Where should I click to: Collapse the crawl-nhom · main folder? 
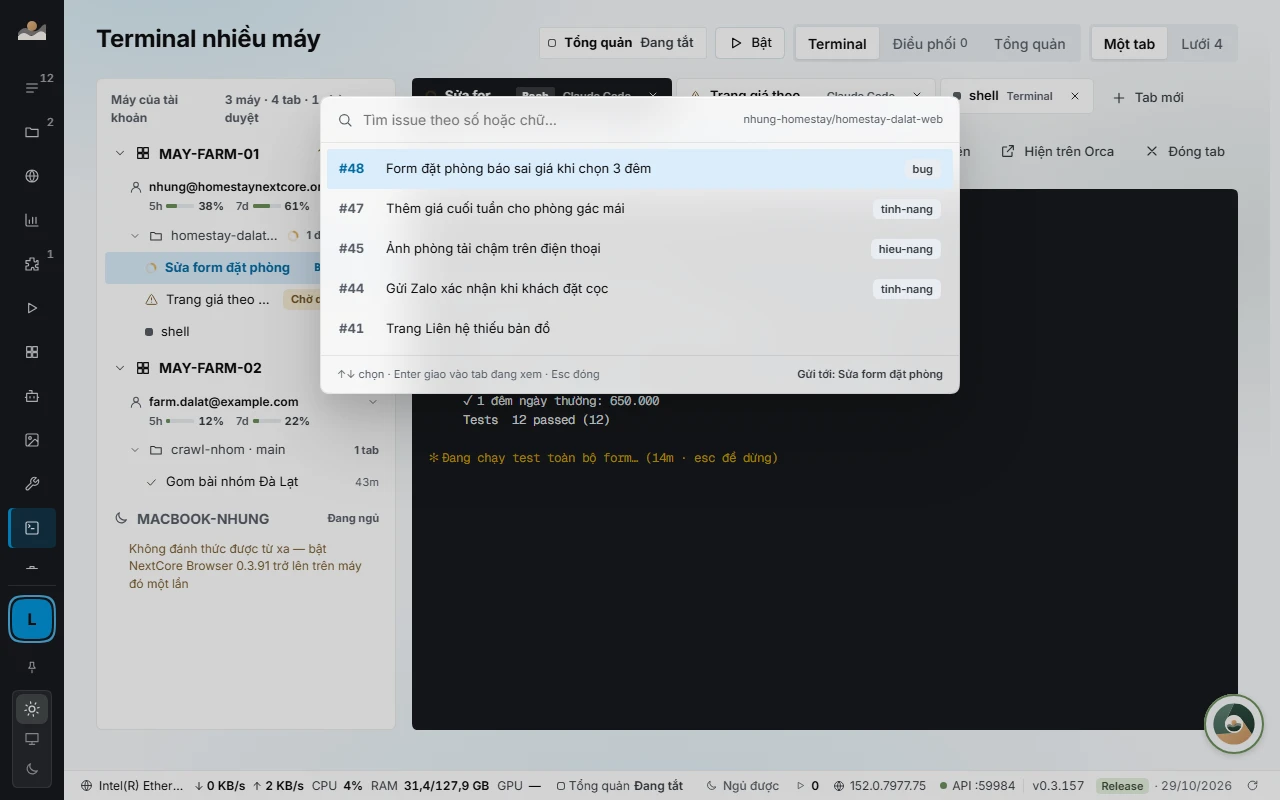click(135, 450)
